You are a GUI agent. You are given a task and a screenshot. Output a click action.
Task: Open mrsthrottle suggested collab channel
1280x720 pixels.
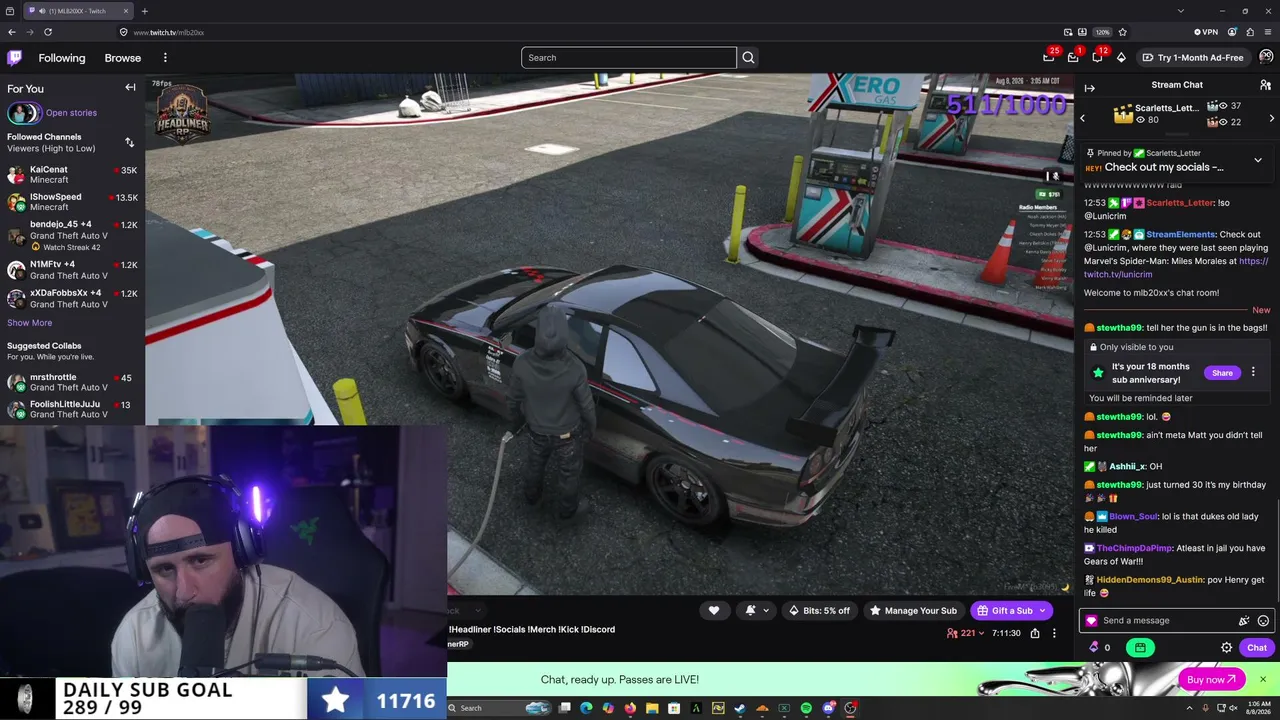coord(72,382)
